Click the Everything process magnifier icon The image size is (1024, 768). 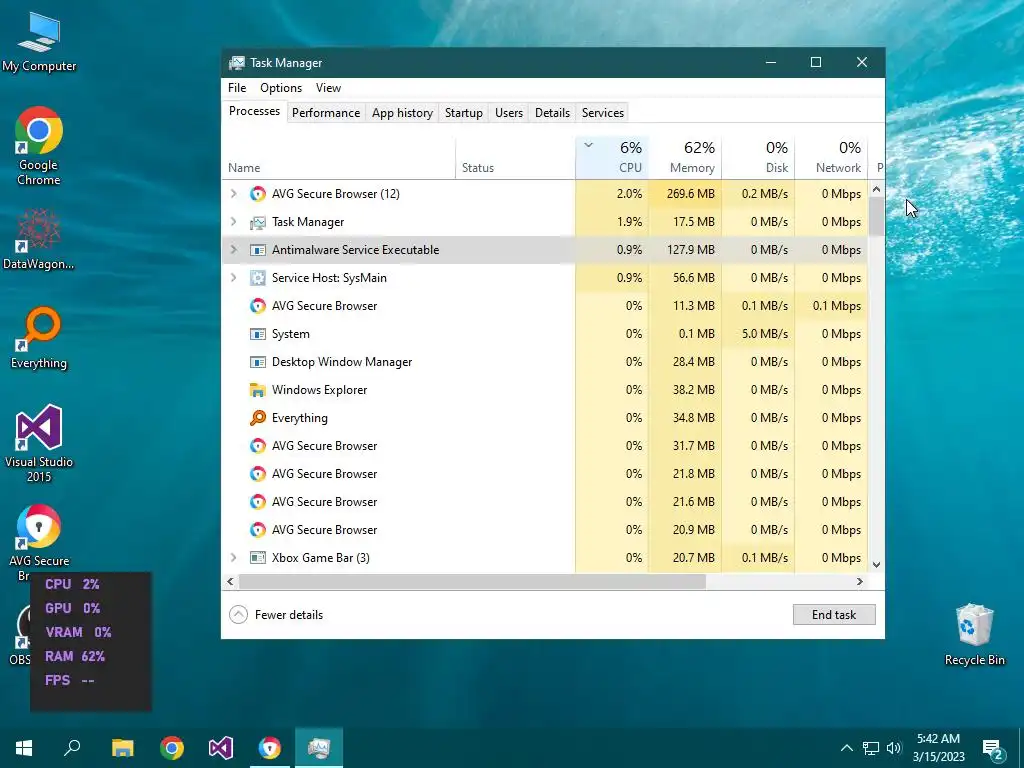[258, 418]
